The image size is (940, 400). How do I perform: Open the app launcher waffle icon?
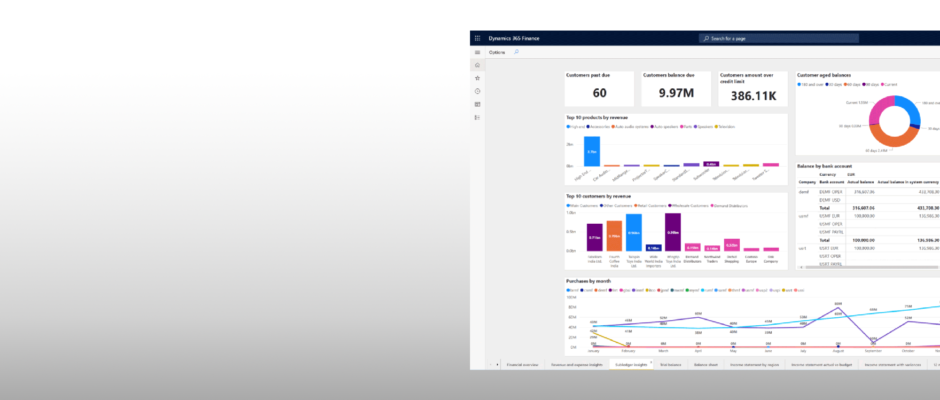(x=477, y=38)
